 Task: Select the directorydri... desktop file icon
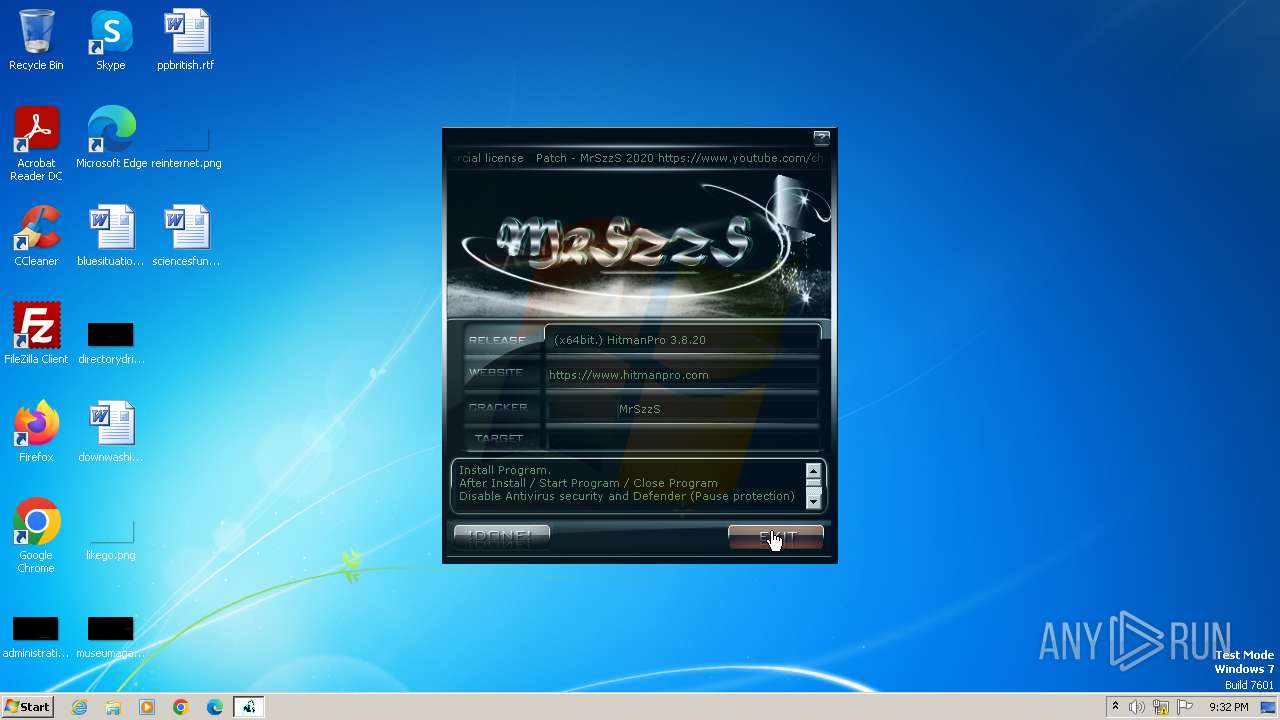(x=111, y=342)
